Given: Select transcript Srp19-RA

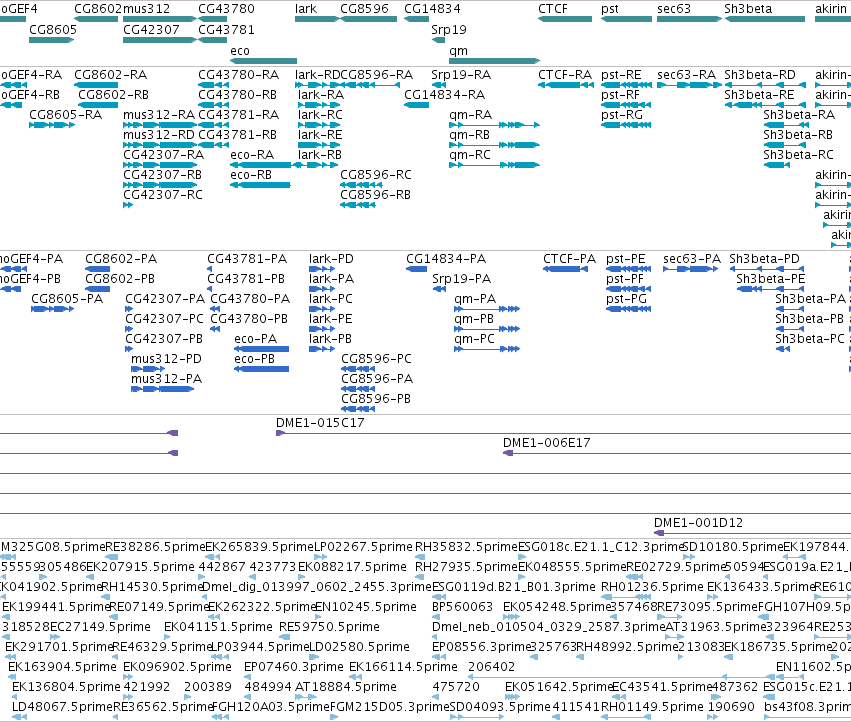Looking at the screenshot, I should (439, 85).
